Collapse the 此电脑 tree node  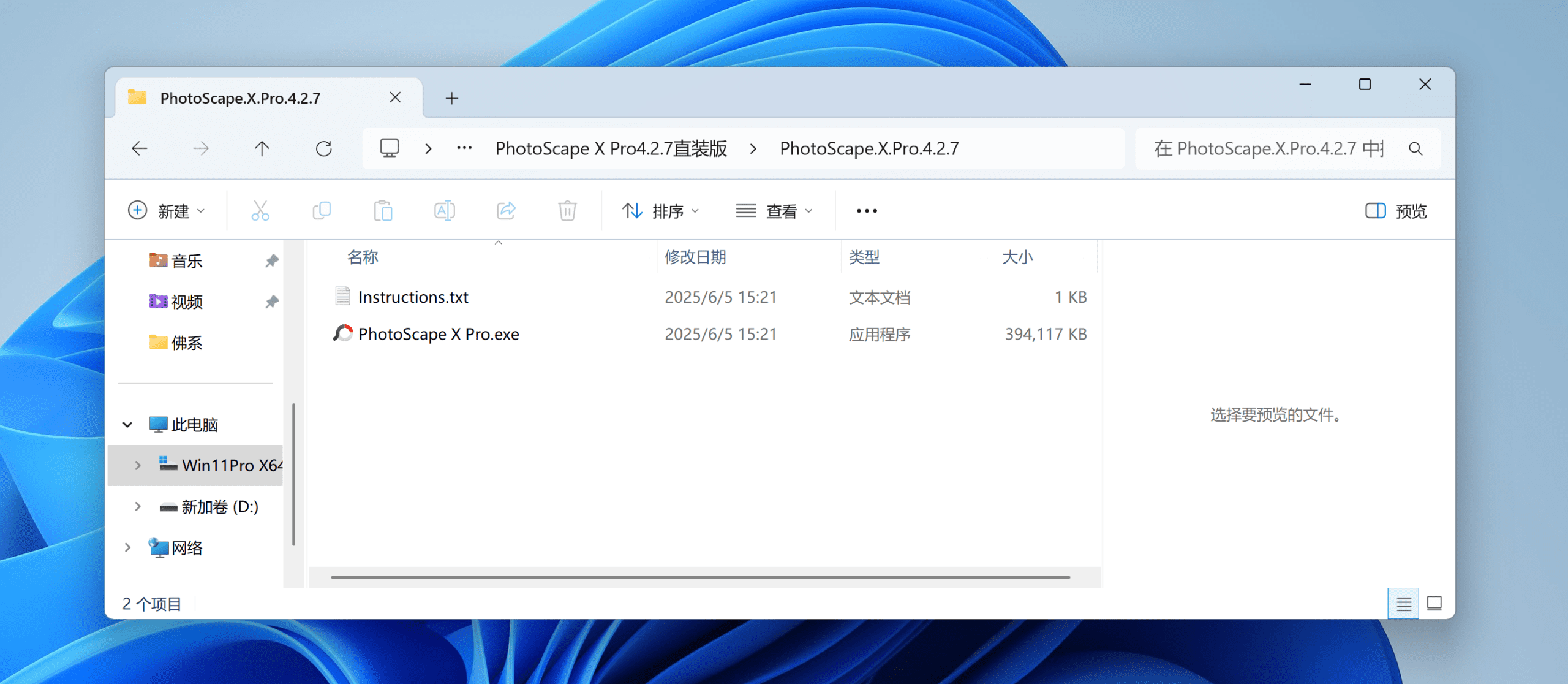tap(127, 425)
